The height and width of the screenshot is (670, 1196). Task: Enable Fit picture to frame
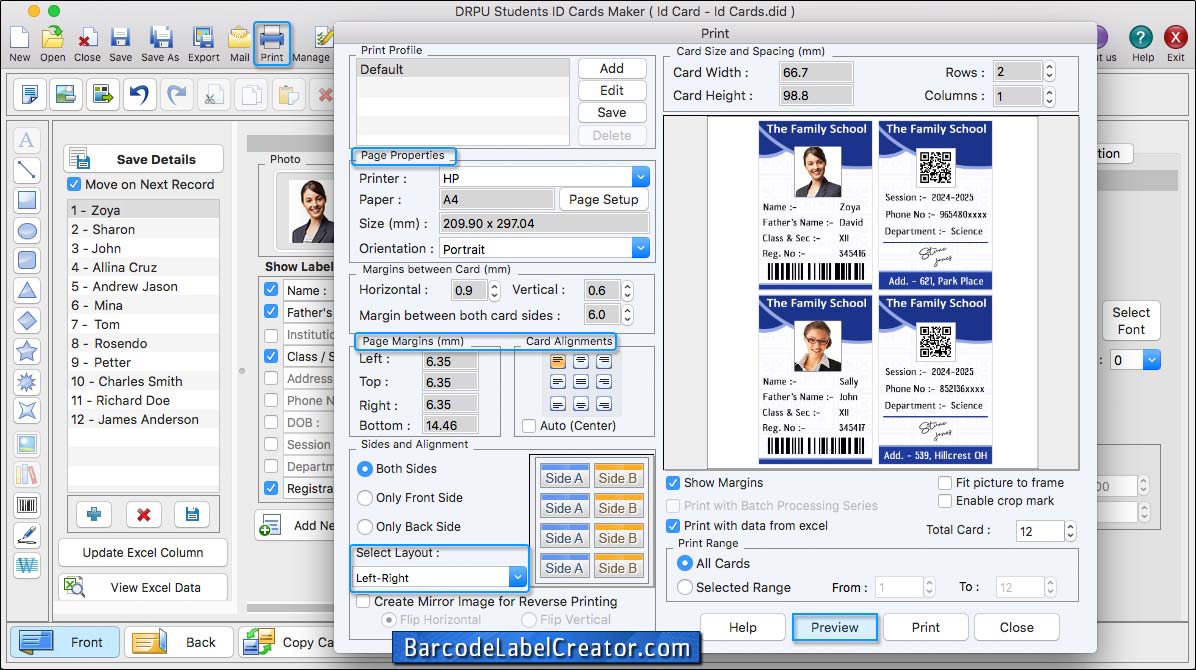(944, 482)
